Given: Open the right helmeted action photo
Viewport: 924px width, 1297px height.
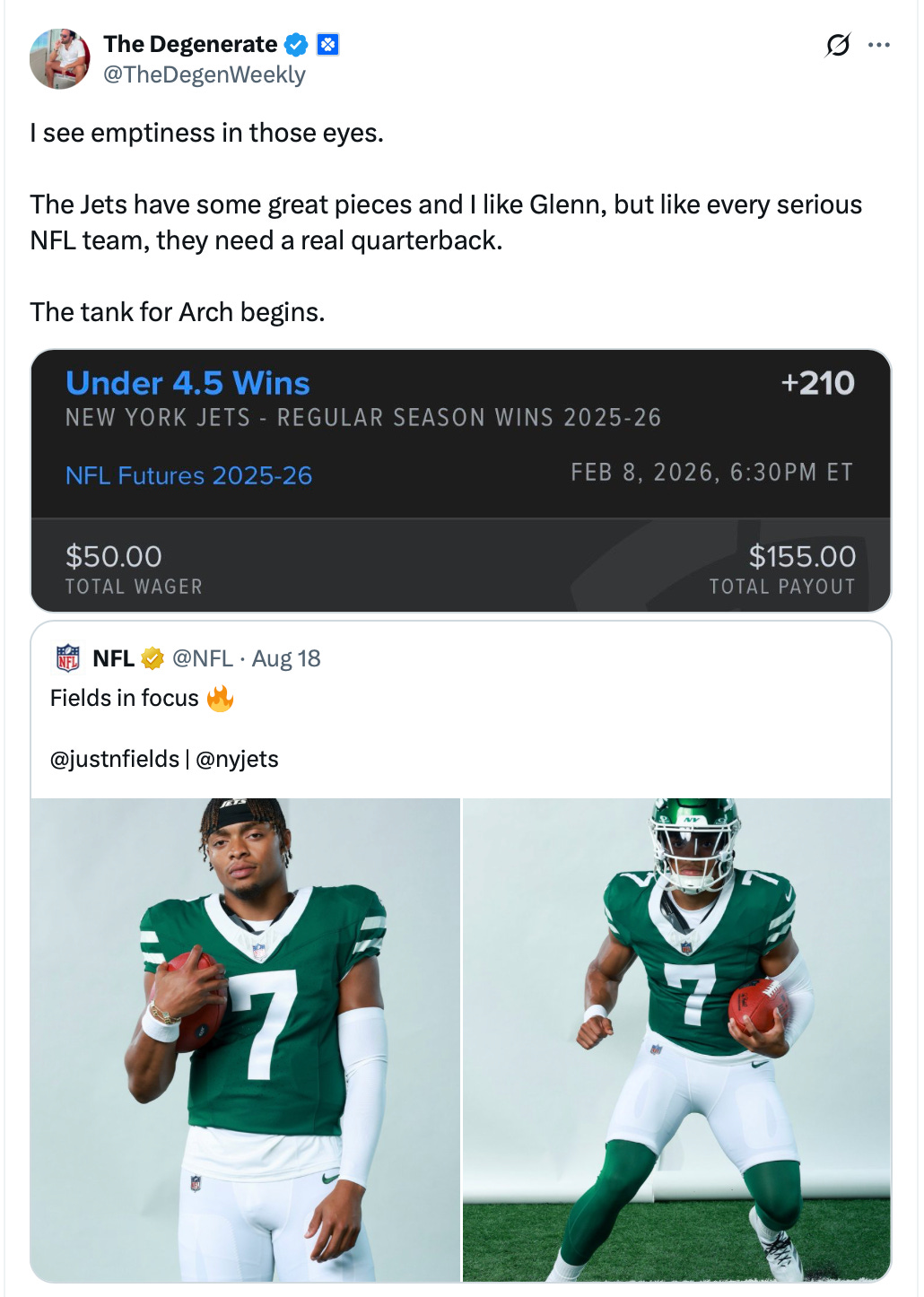Looking at the screenshot, I should tap(677, 1040).
